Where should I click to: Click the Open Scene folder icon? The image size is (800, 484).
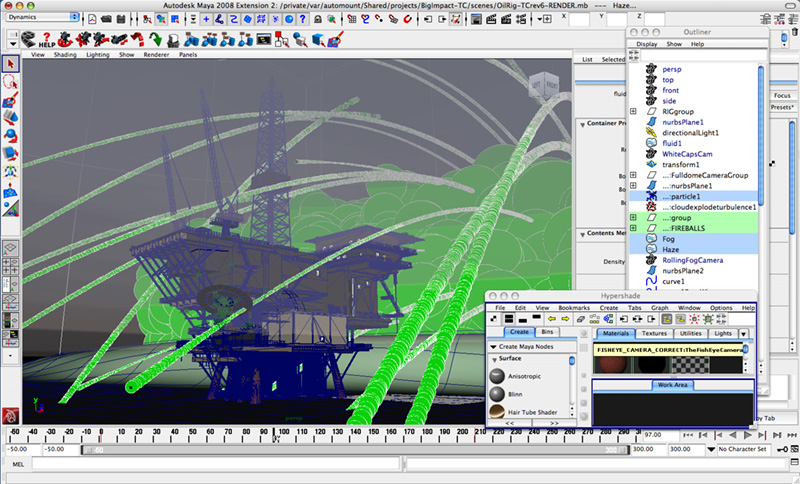point(106,19)
